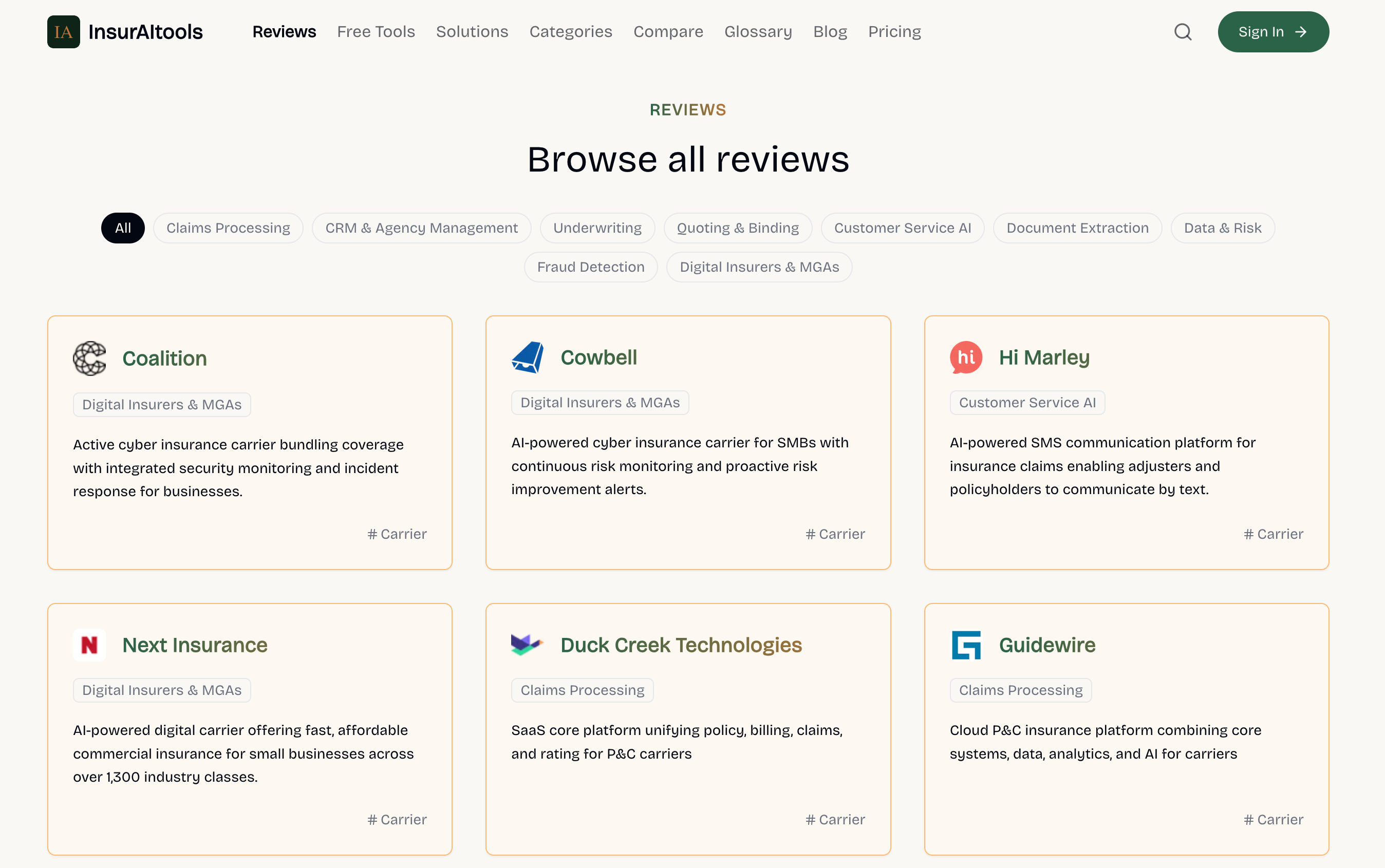
Task: Open the Coalition review title
Action: pyautogui.click(x=165, y=358)
